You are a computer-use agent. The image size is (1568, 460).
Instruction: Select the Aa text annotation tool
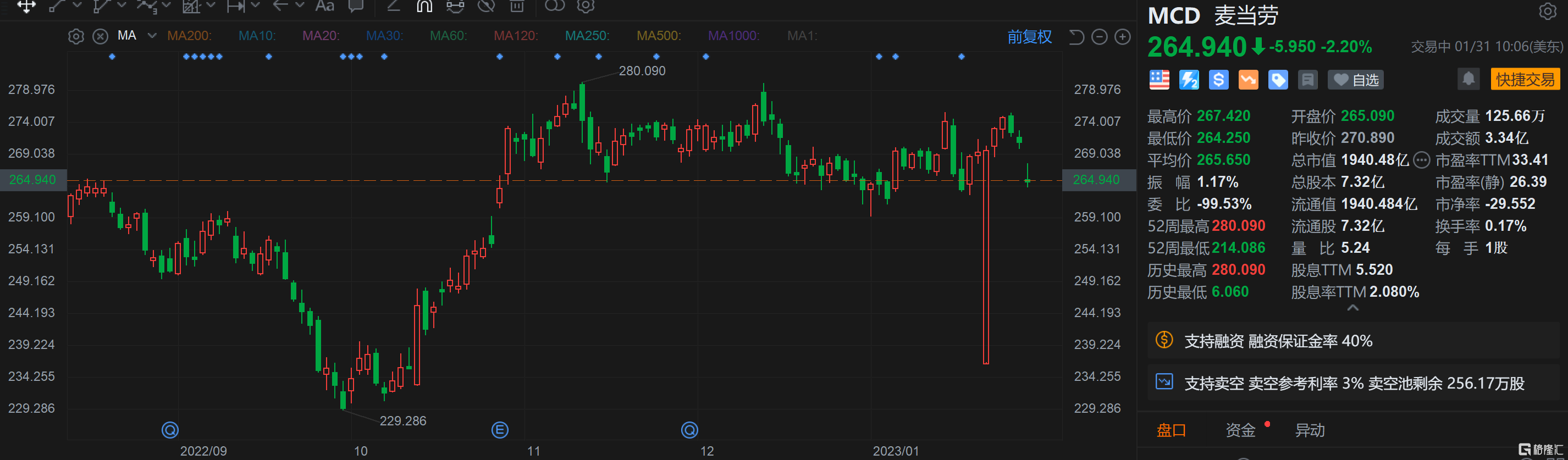click(324, 6)
